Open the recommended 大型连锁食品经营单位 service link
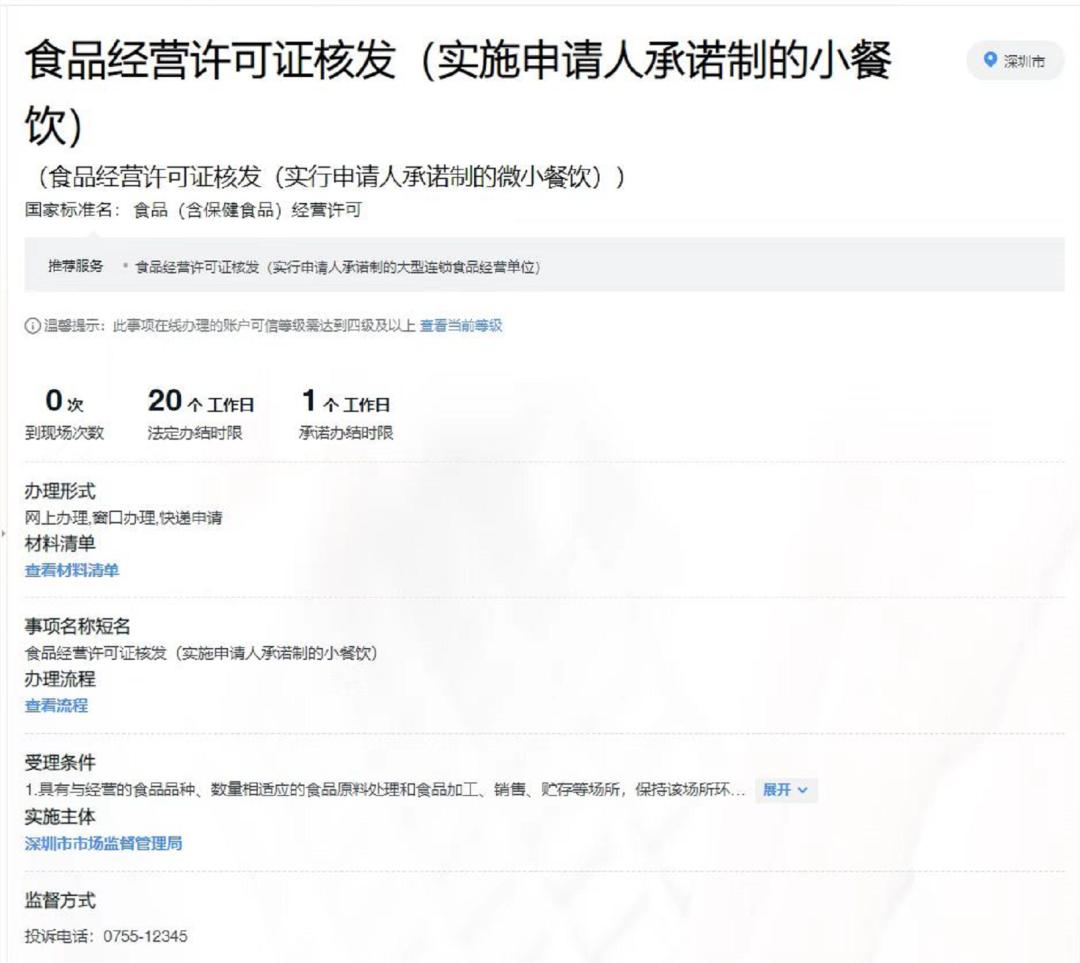This screenshot has width=1080, height=963. [338, 266]
